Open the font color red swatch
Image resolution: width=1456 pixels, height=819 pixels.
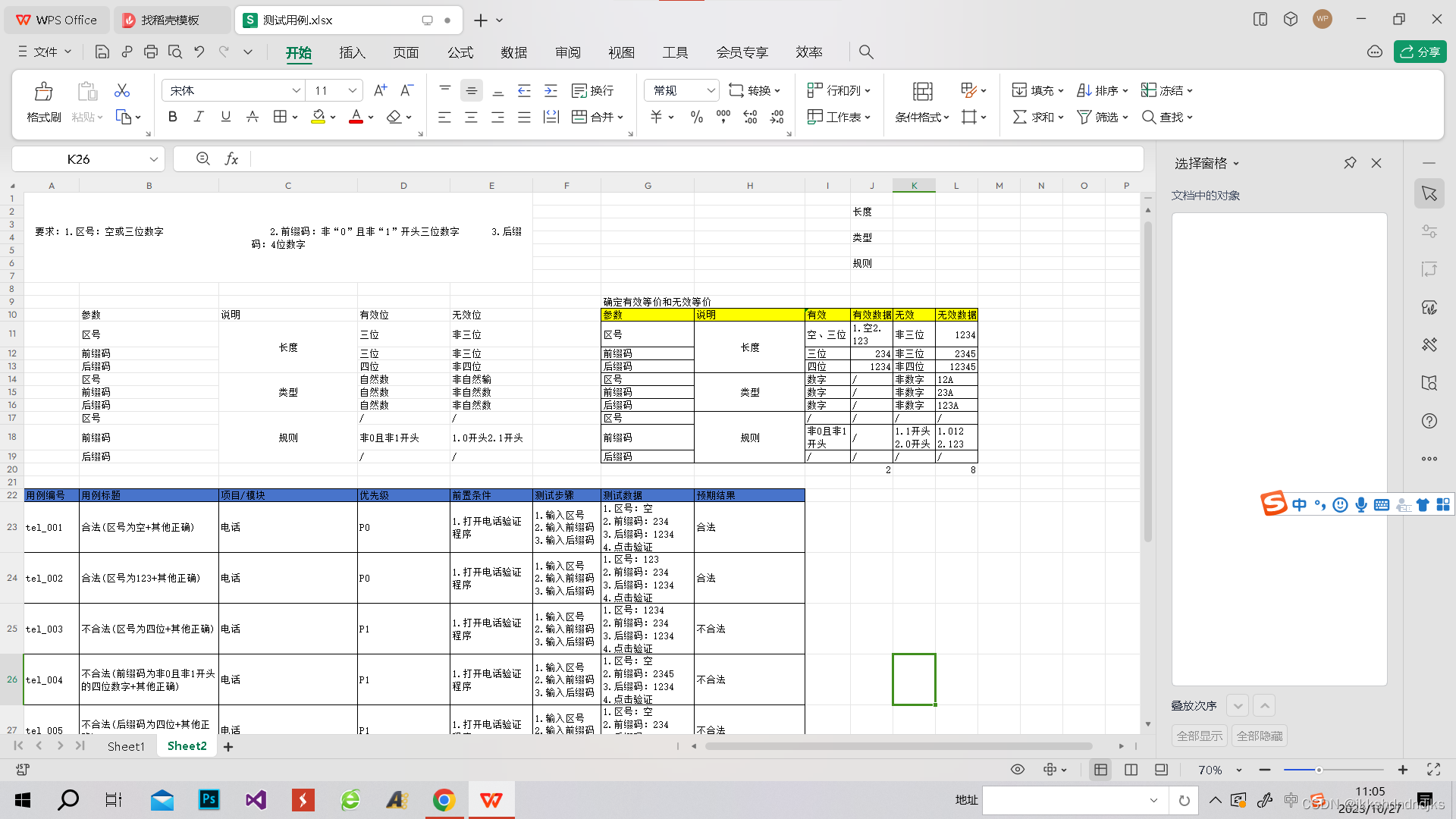tap(356, 117)
